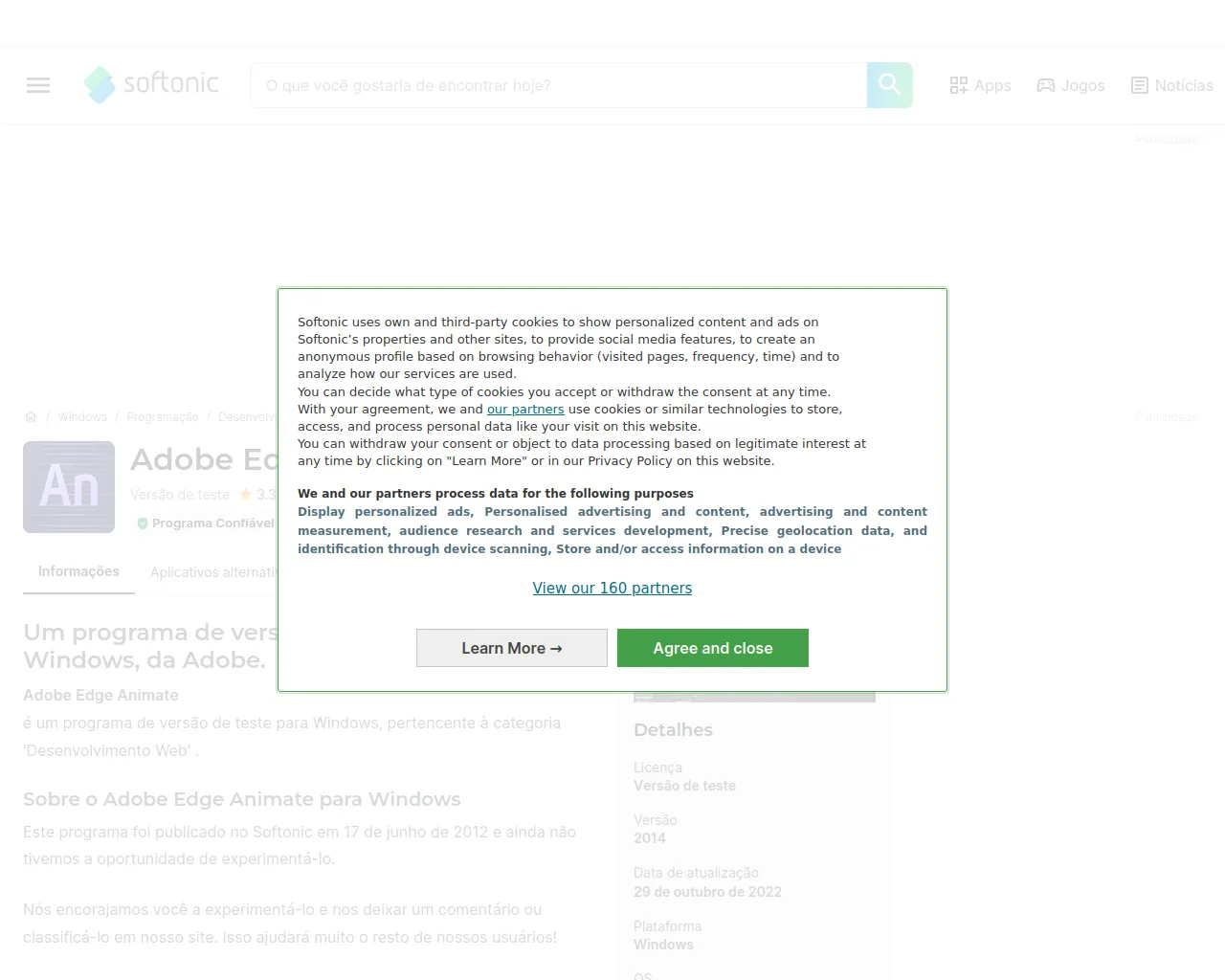This screenshot has height=980, width=1225.
Task: Go to the Programação breadcrumb
Action: tap(163, 416)
